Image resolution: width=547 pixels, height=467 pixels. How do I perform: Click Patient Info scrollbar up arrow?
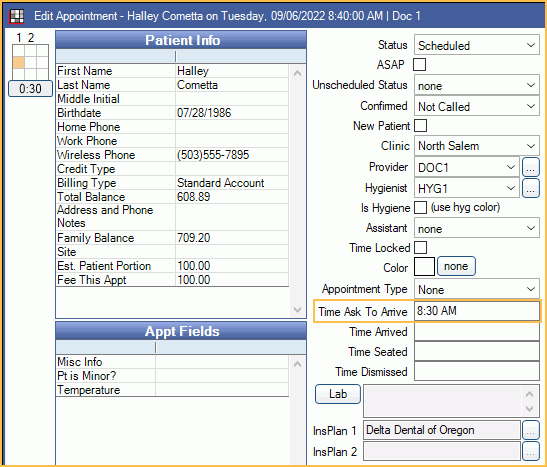pyautogui.click(x=298, y=73)
